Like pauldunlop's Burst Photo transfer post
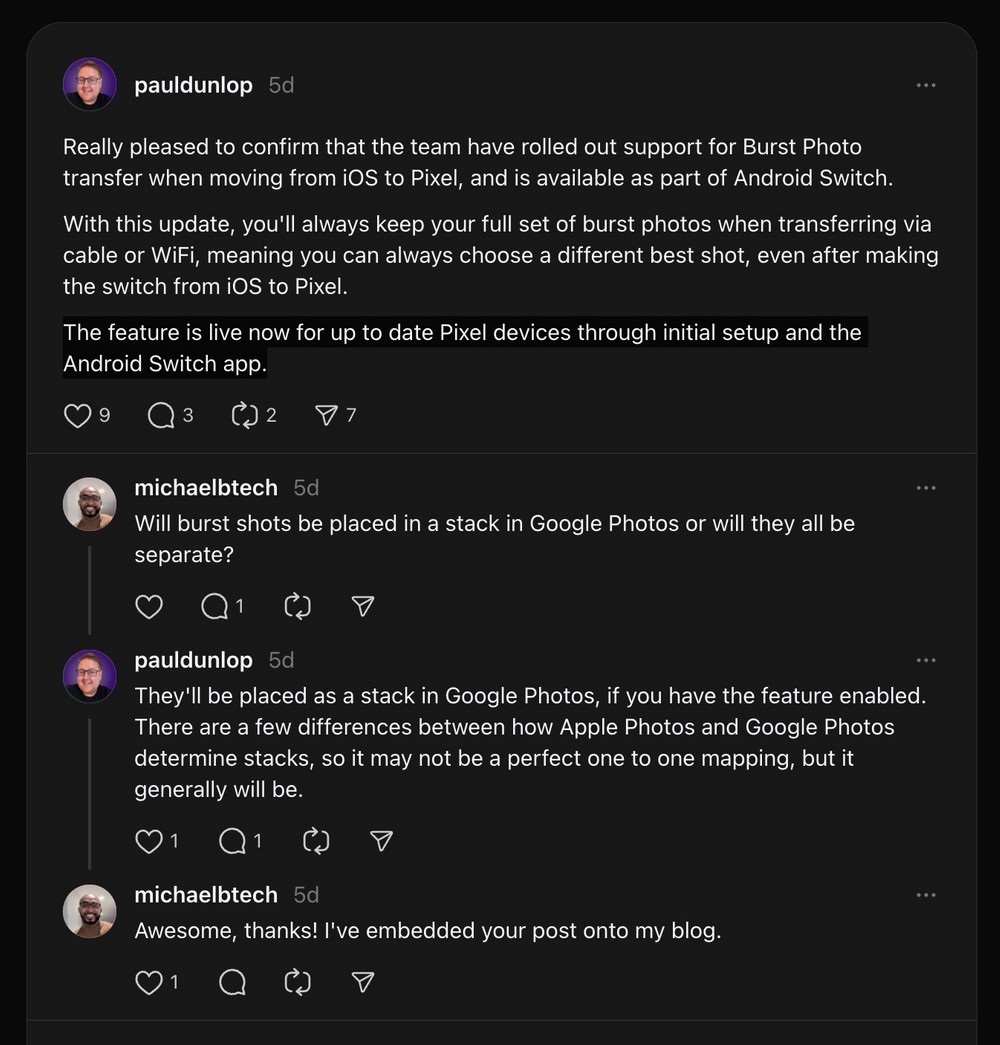The image size is (1000, 1045). 78,415
